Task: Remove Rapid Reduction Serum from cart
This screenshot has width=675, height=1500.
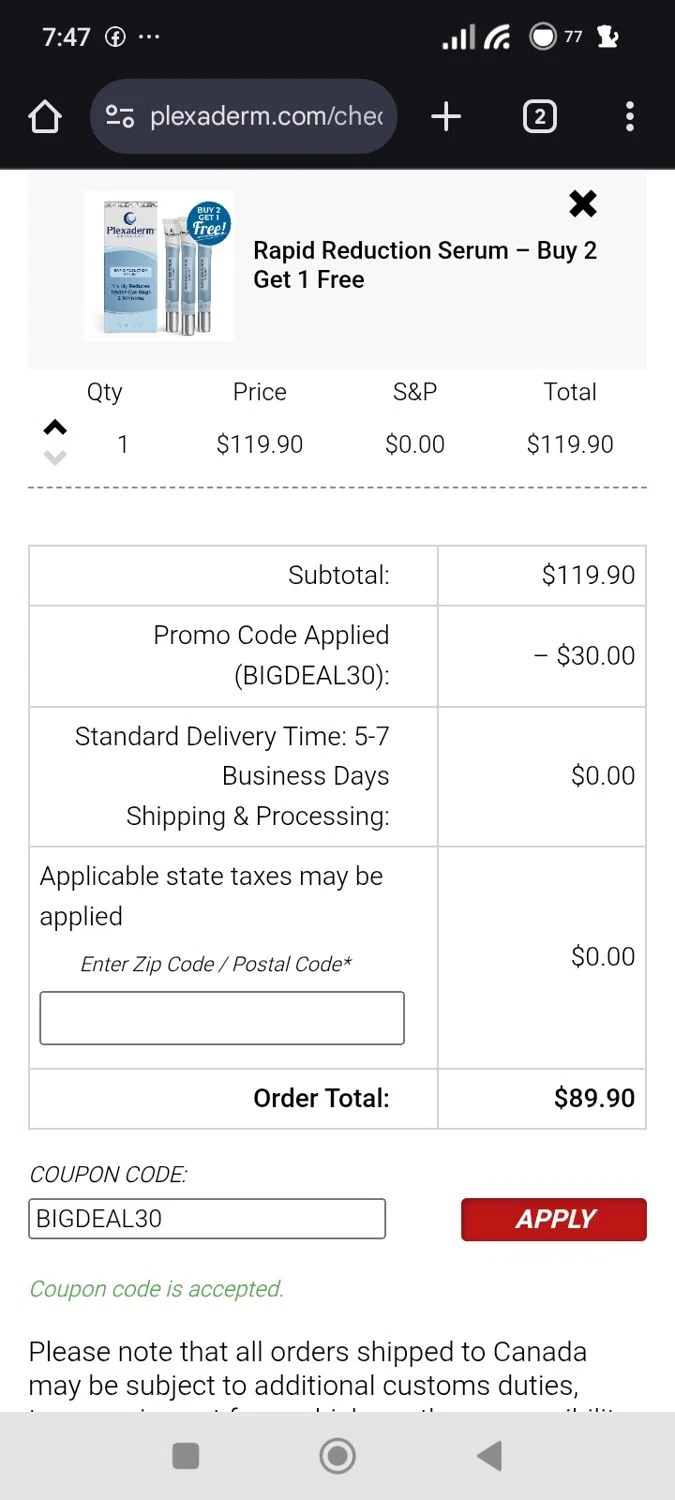Action: (x=582, y=204)
